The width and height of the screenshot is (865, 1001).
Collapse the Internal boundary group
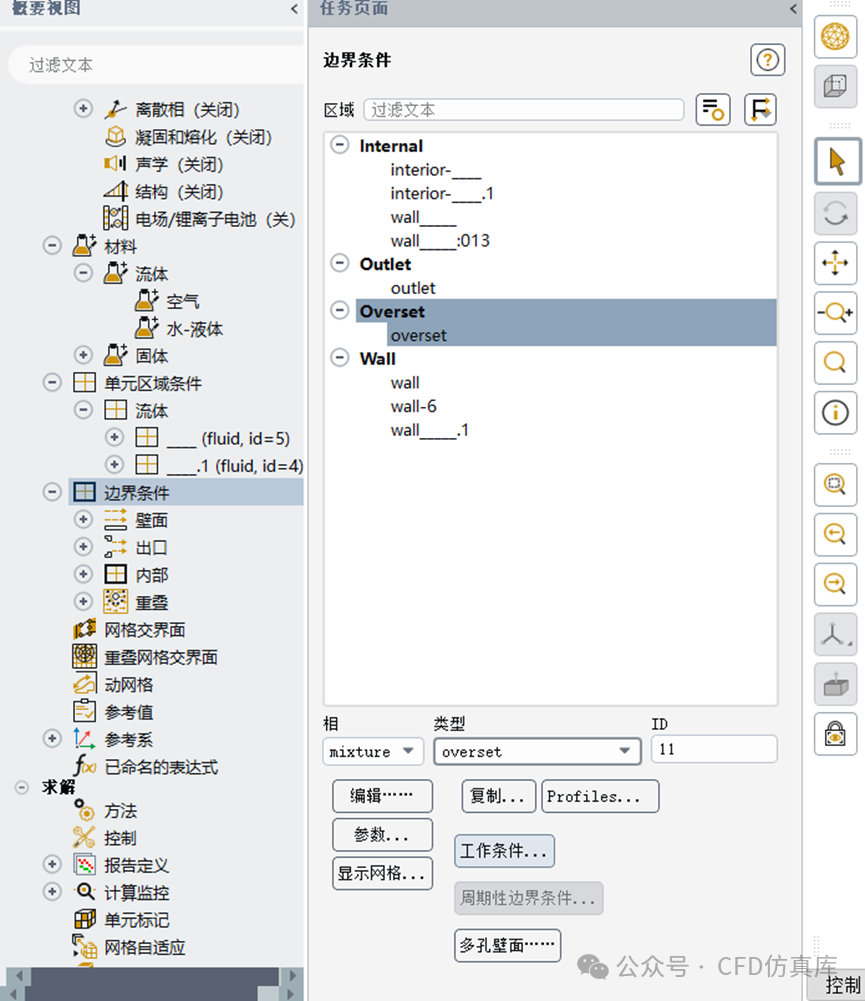(340, 146)
